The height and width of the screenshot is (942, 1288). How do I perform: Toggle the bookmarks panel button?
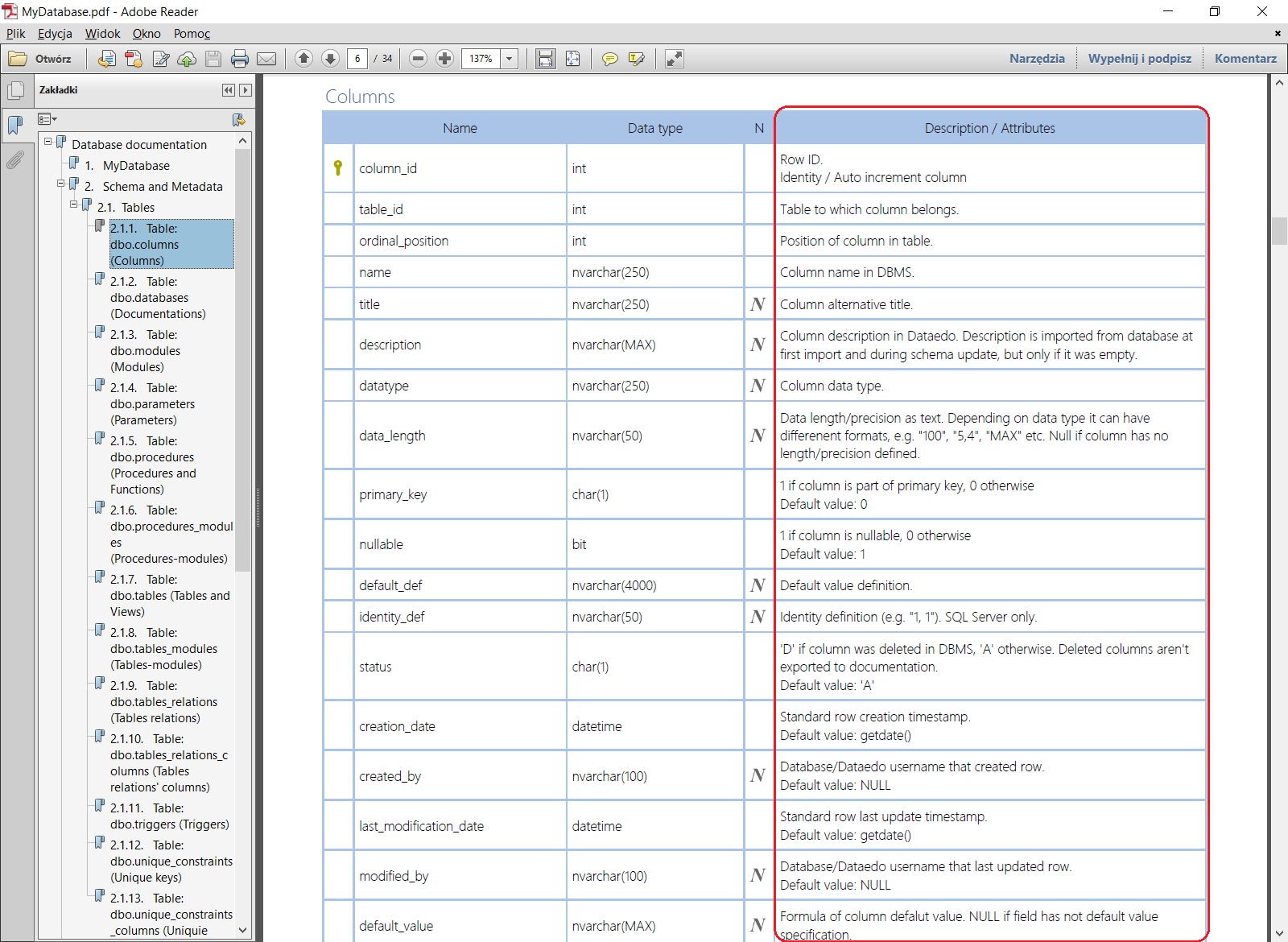pos(15,125)
